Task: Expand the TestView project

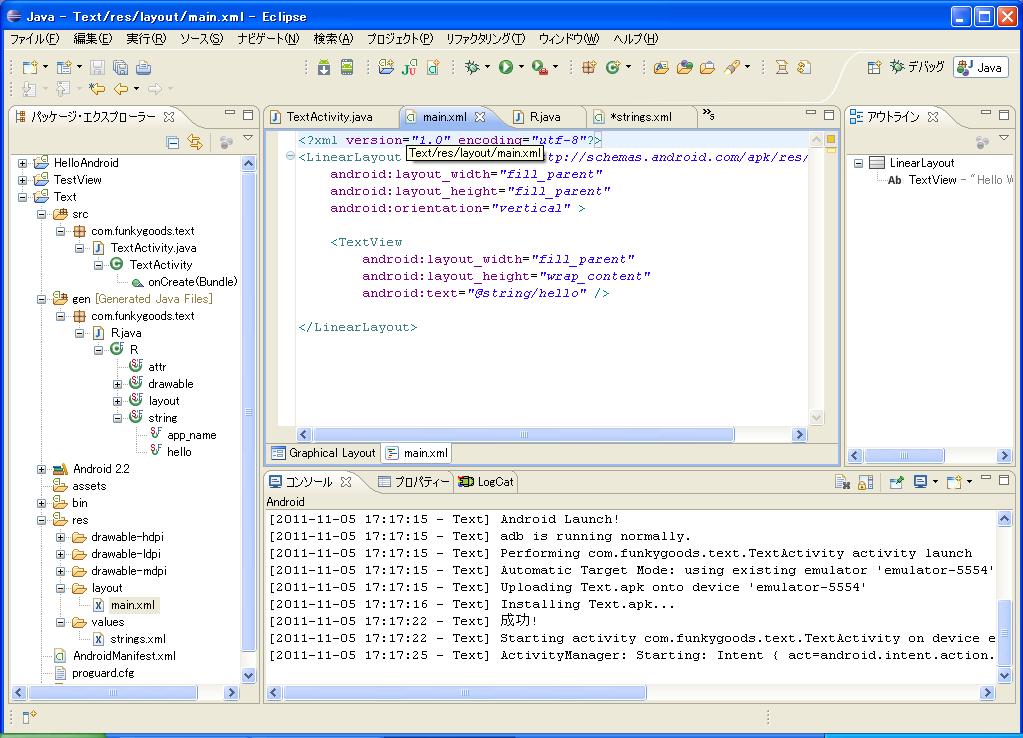Action: (x=22, y=180)
